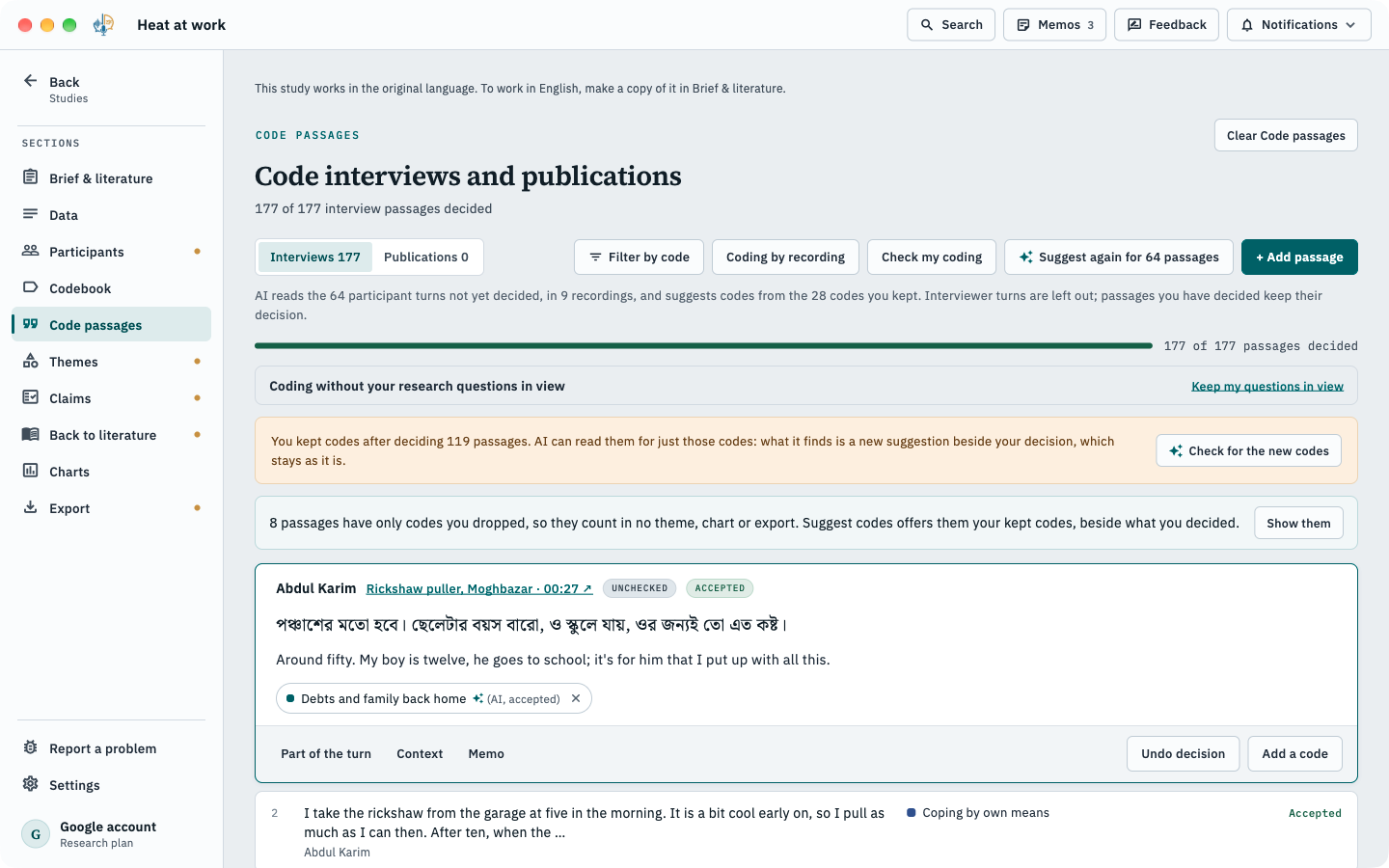
Task: Open passage 2 about the rickshaw garage
Action: coord(806,831)
